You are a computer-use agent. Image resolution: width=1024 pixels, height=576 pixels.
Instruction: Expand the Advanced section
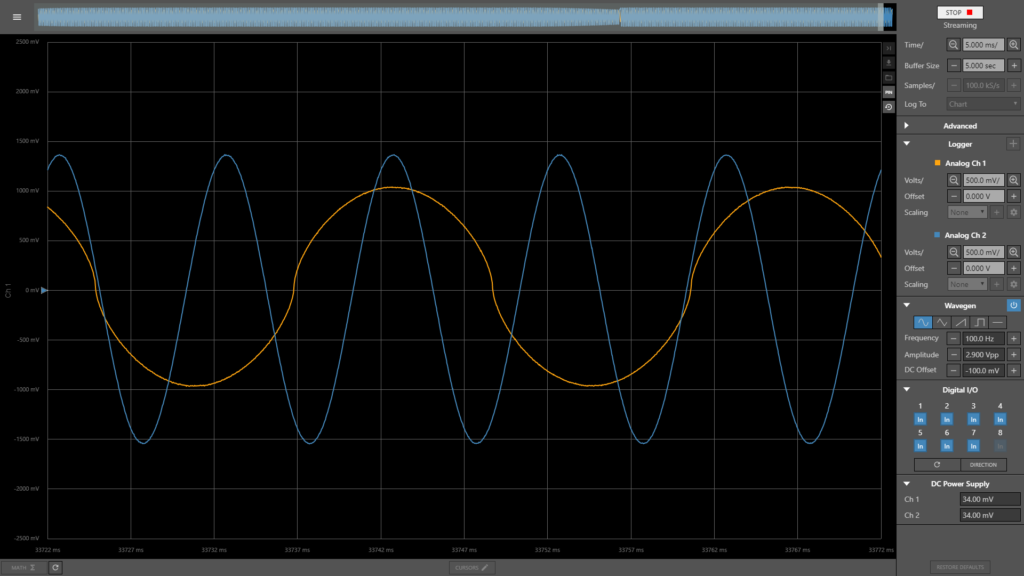pyautogui.click(x=906, y=125)
